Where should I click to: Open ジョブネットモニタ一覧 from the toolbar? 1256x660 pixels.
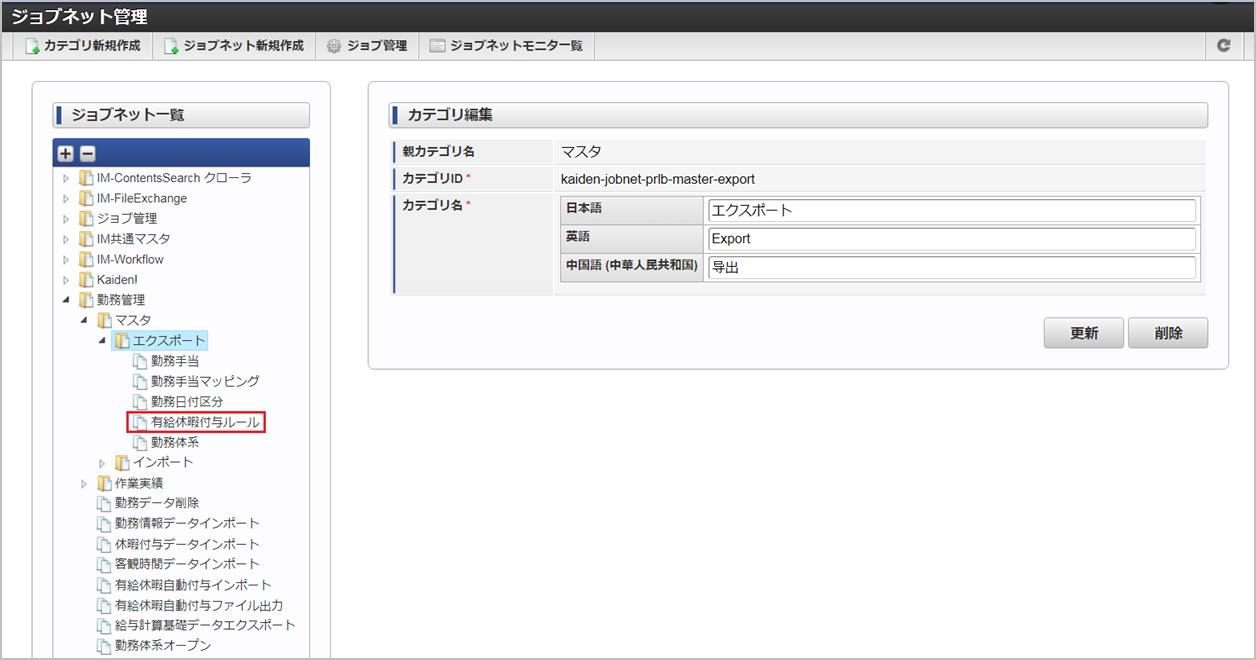click(506, 46)
